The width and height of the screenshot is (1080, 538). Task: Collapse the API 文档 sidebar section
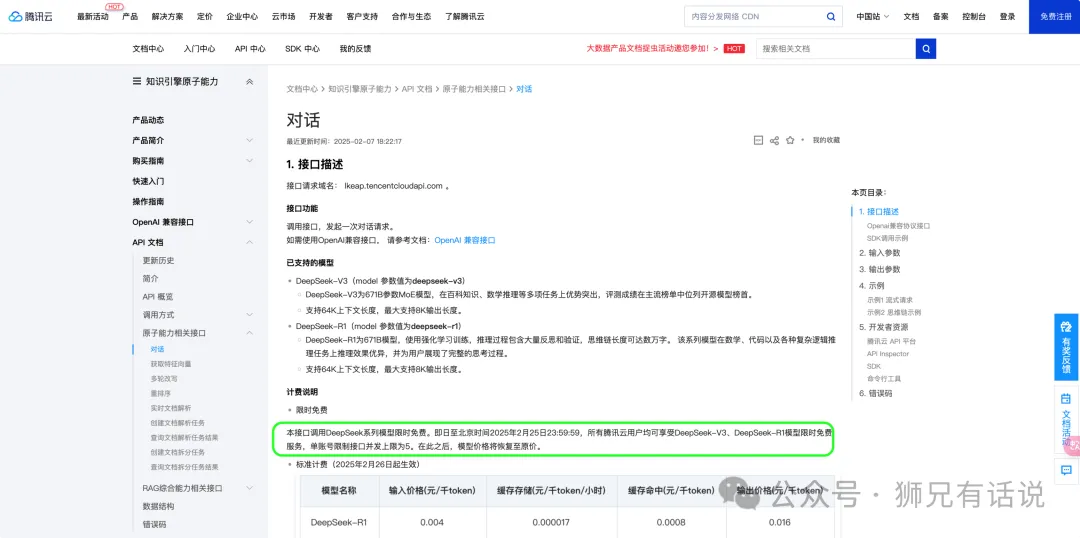pyautogui.click(x=249, y=242)
